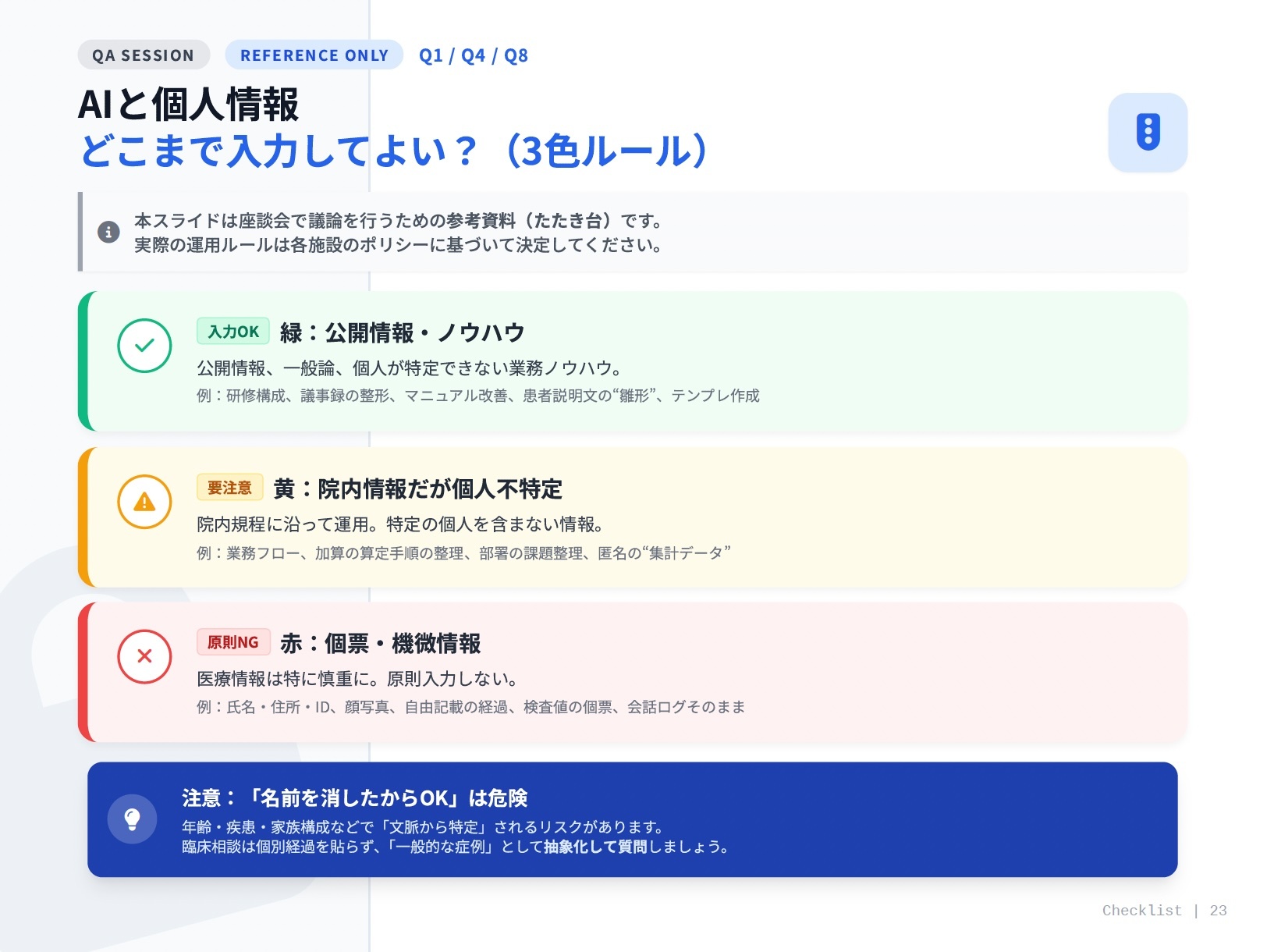
Task: Click the Q1 / Q4 / Q8 label
Action: [x=473, y=55]
